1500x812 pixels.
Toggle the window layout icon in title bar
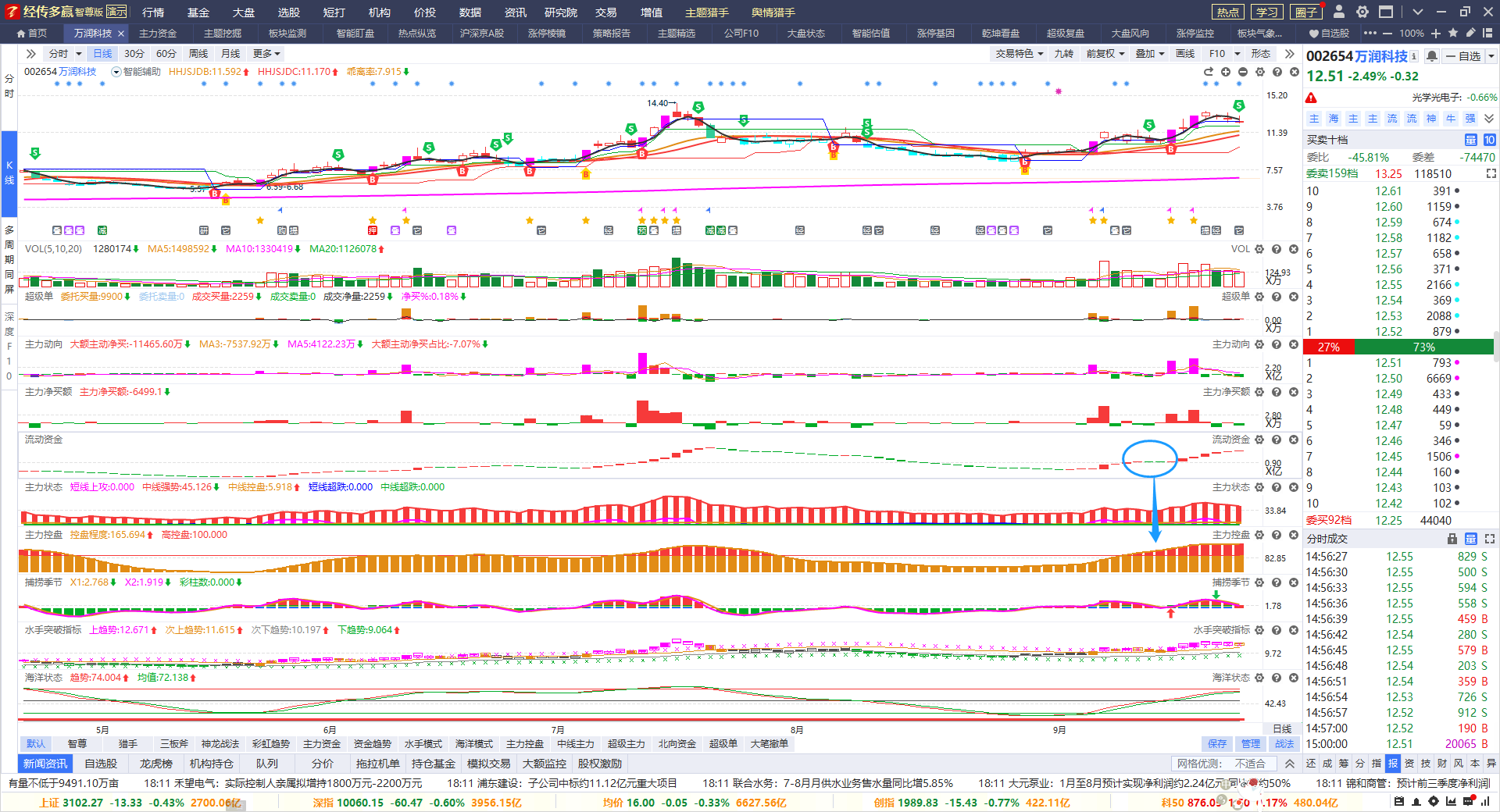click(1386, 12)
